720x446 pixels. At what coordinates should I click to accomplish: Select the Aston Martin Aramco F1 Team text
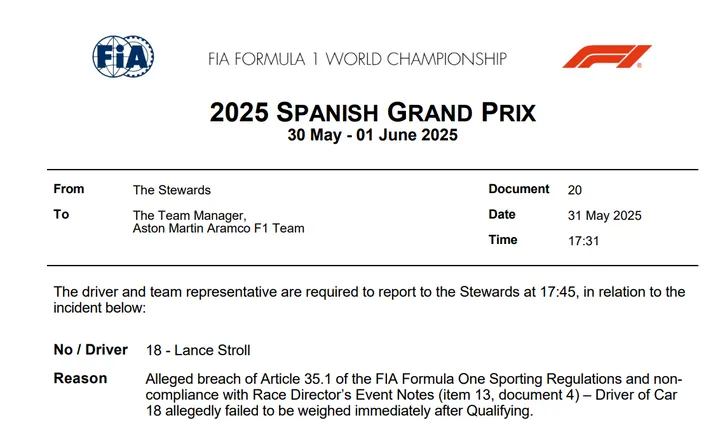[218, 229]
